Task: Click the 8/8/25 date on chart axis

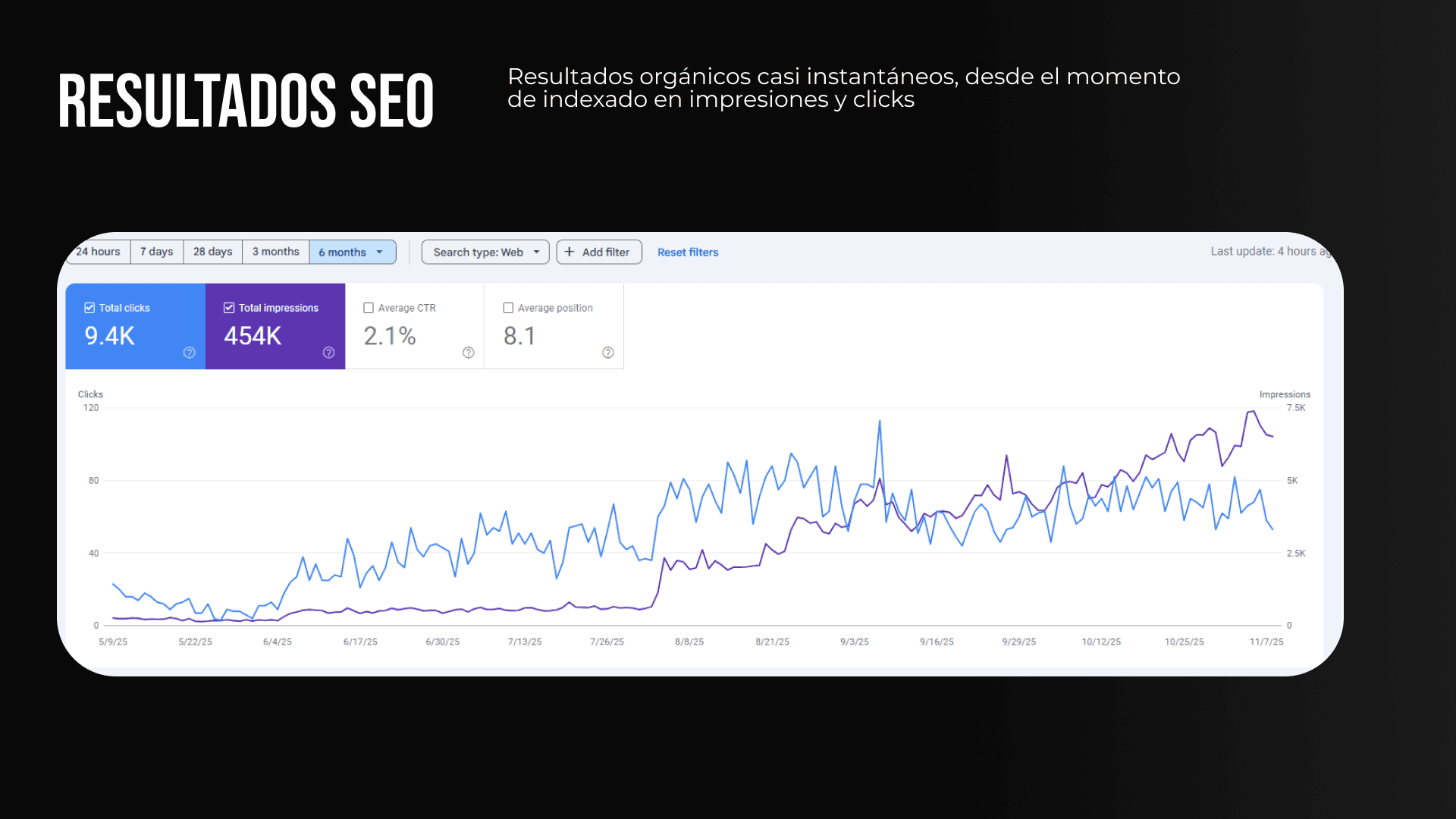Action: pyautogui.click(x=689, y=642)
